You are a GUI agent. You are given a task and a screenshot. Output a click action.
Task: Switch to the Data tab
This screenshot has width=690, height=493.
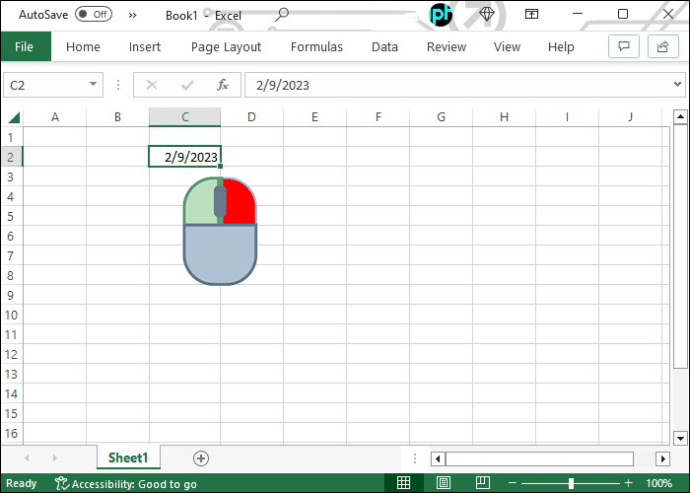(x=385, y=47)
